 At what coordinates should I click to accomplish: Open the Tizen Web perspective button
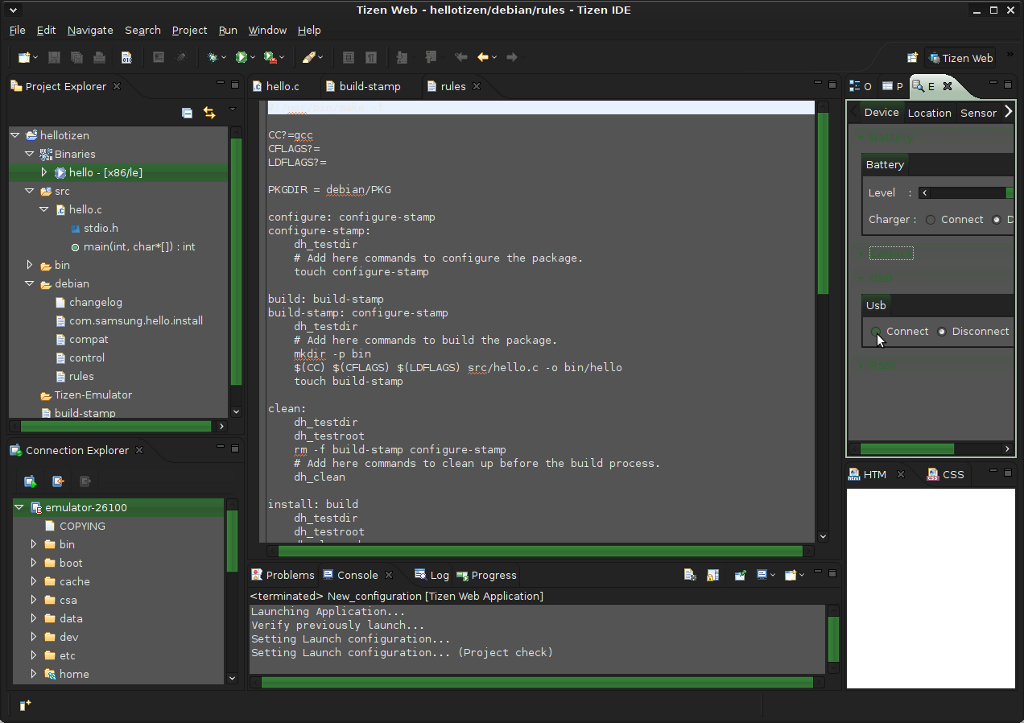[960, 58]
